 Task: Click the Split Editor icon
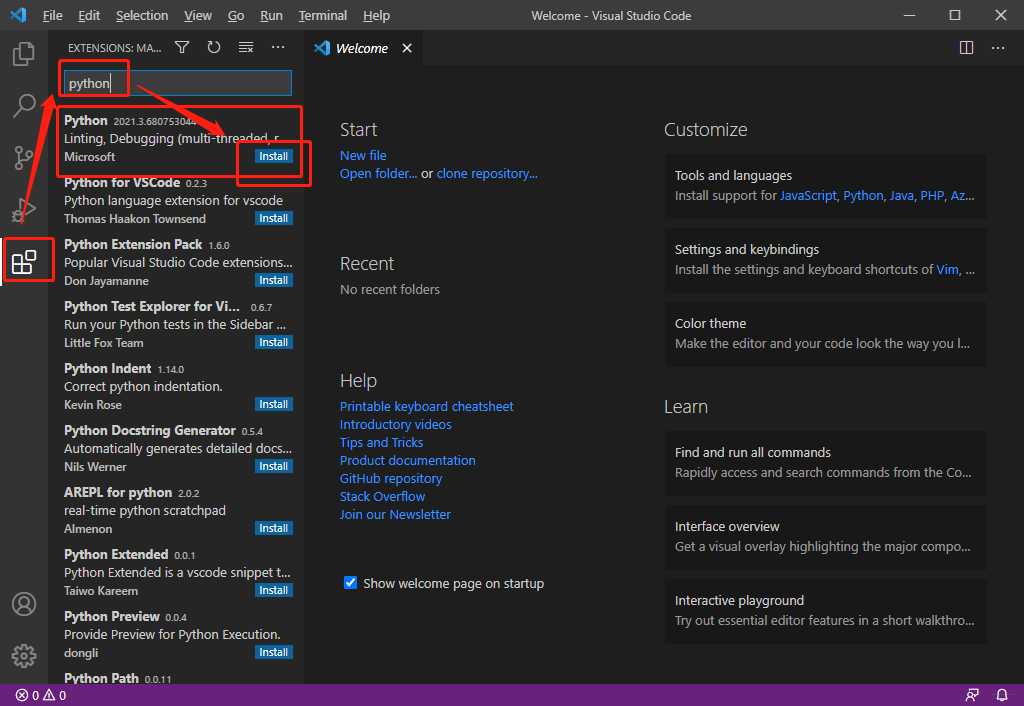click(x=965, y=47)
